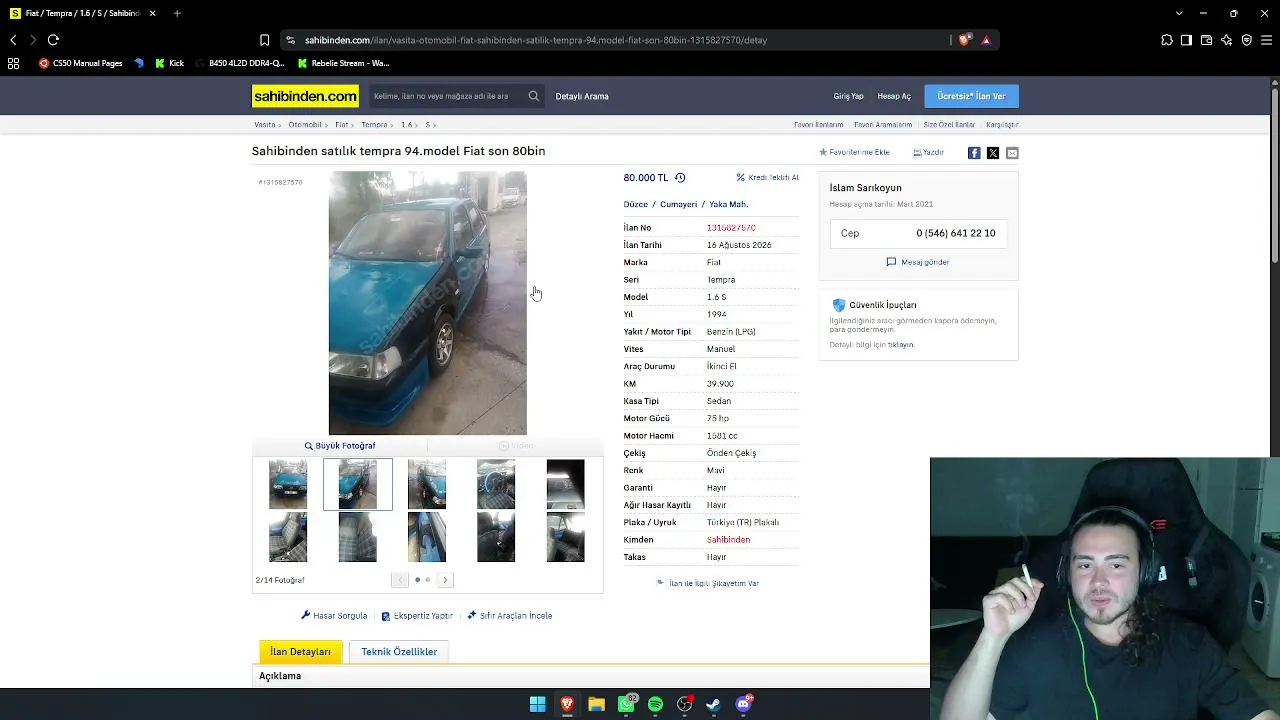Open a new browser tab
Image resolution: width=1280 pixels, height=720 pixels.
177,13
